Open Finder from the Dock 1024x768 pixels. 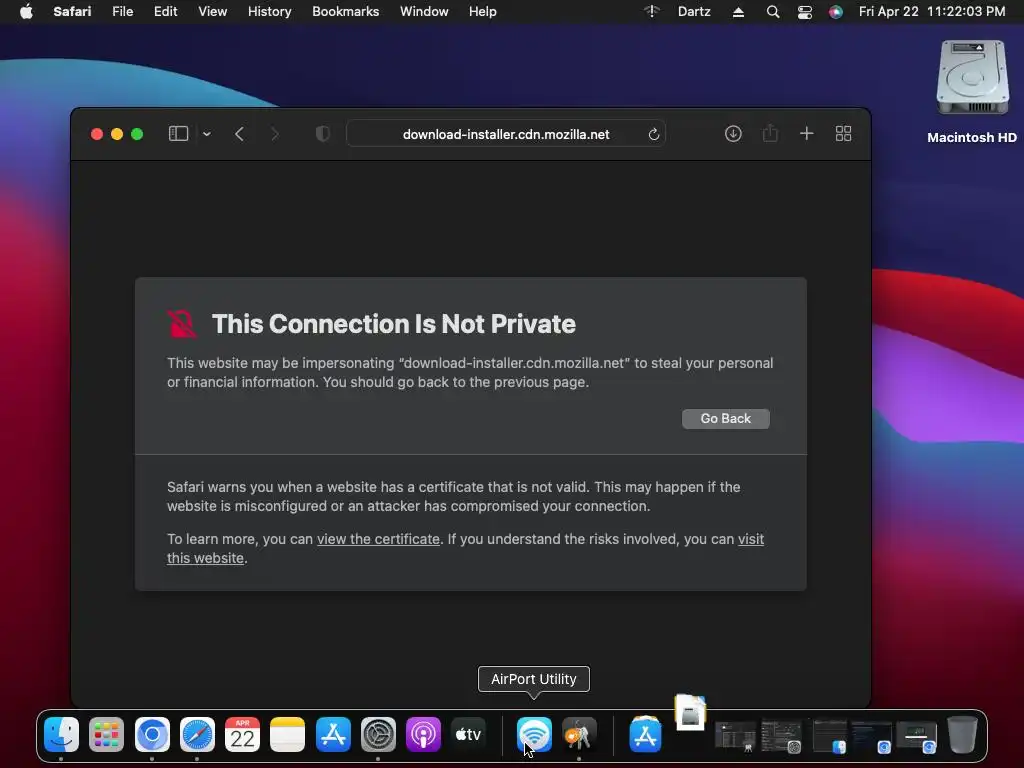pyautogui.click(x=61, y=735)
